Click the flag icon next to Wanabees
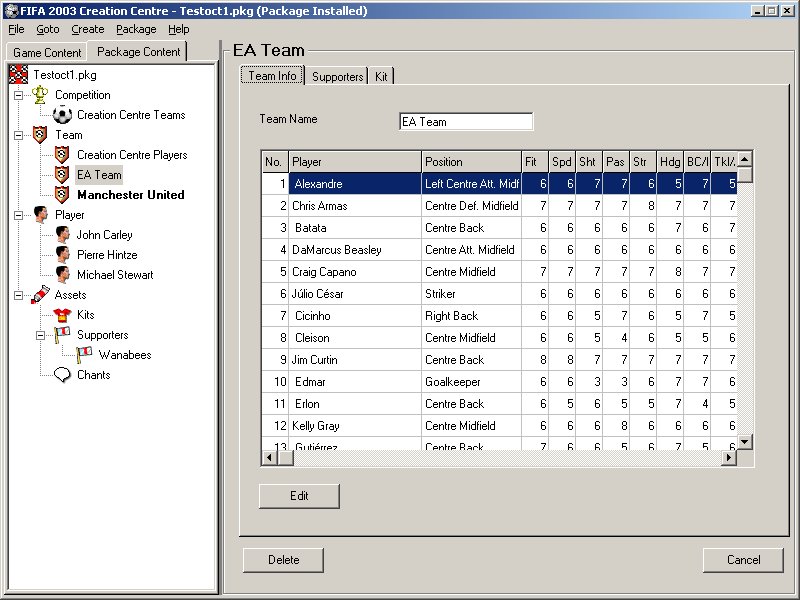The height and width of the screenshot is (600, 800). pyautogui.click(x=84, y=355)
